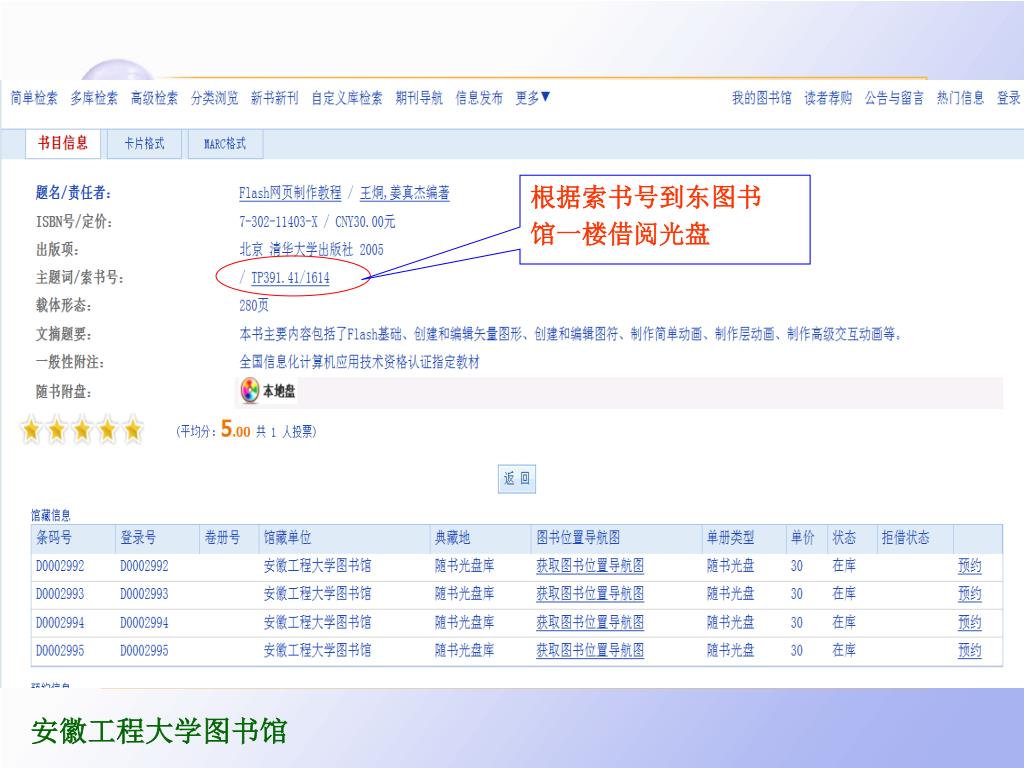The width and height of the screenshot is (1024, 768).
Task: Go to 高级检索
Action: [154, 98]
